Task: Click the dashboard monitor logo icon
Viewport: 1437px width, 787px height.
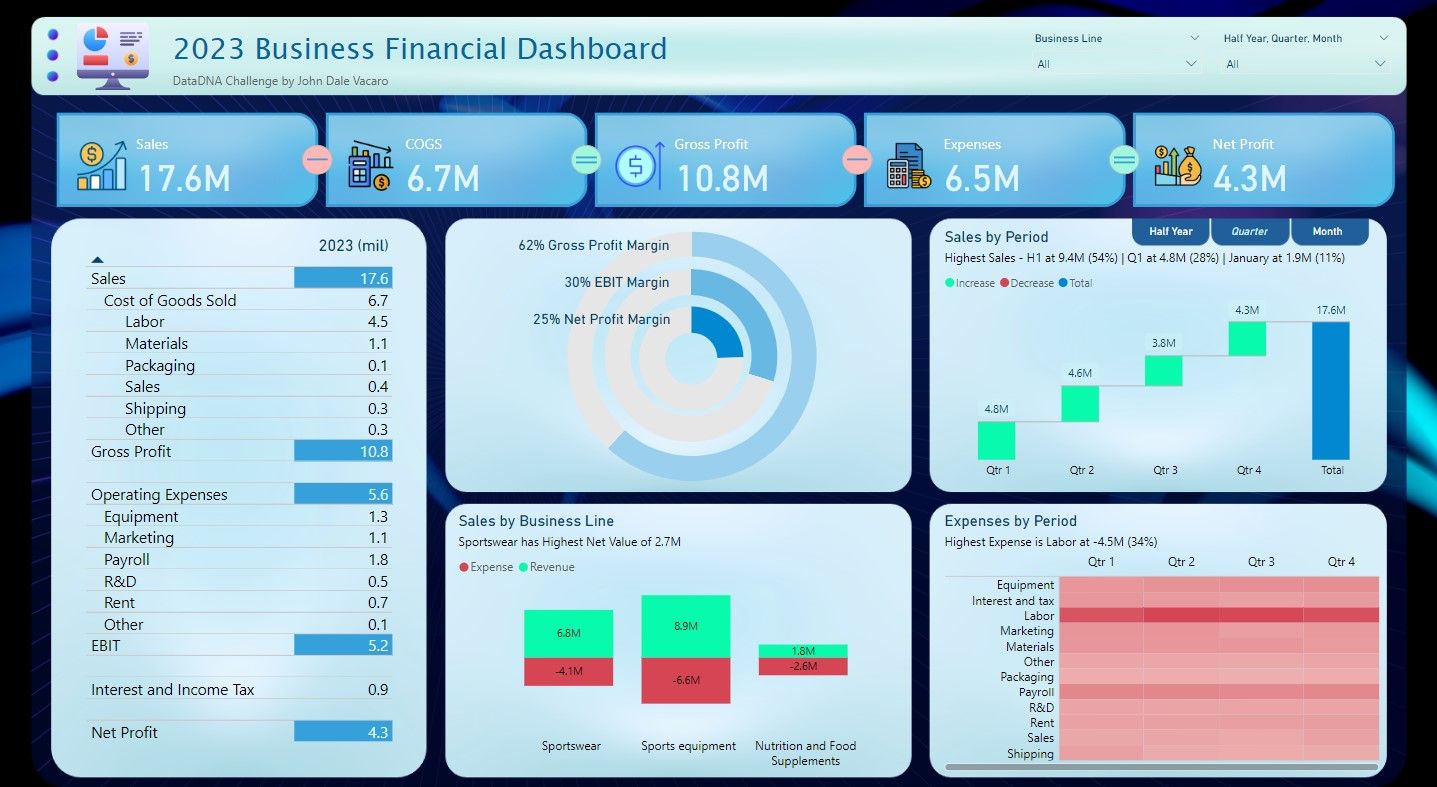Action: (111, 55)
